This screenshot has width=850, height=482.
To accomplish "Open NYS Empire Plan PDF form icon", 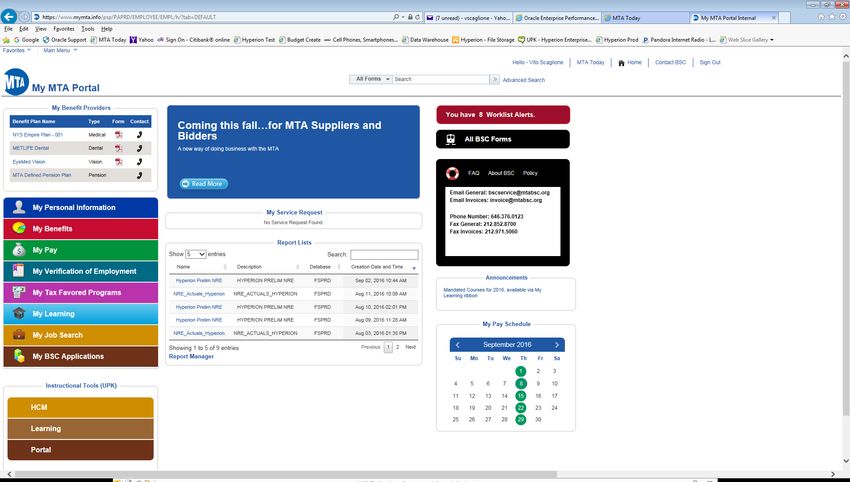I will (118, 134).
